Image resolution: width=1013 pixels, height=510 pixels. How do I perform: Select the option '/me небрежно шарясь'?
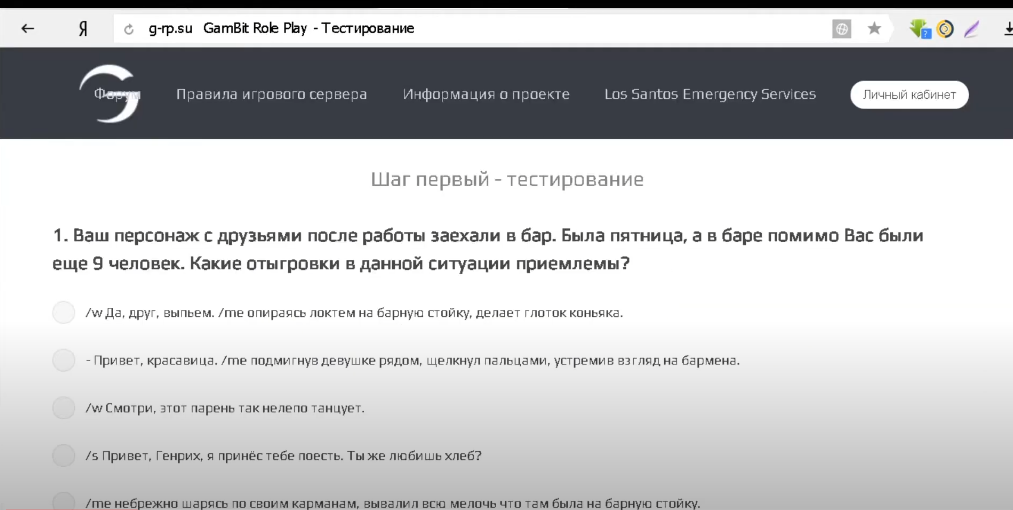pos(63,502)
